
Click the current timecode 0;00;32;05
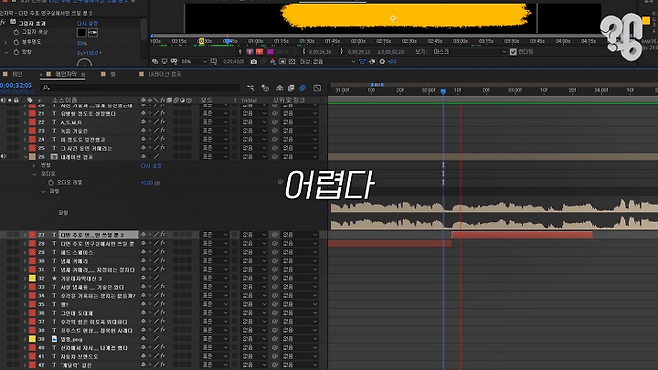click(16, 86)
